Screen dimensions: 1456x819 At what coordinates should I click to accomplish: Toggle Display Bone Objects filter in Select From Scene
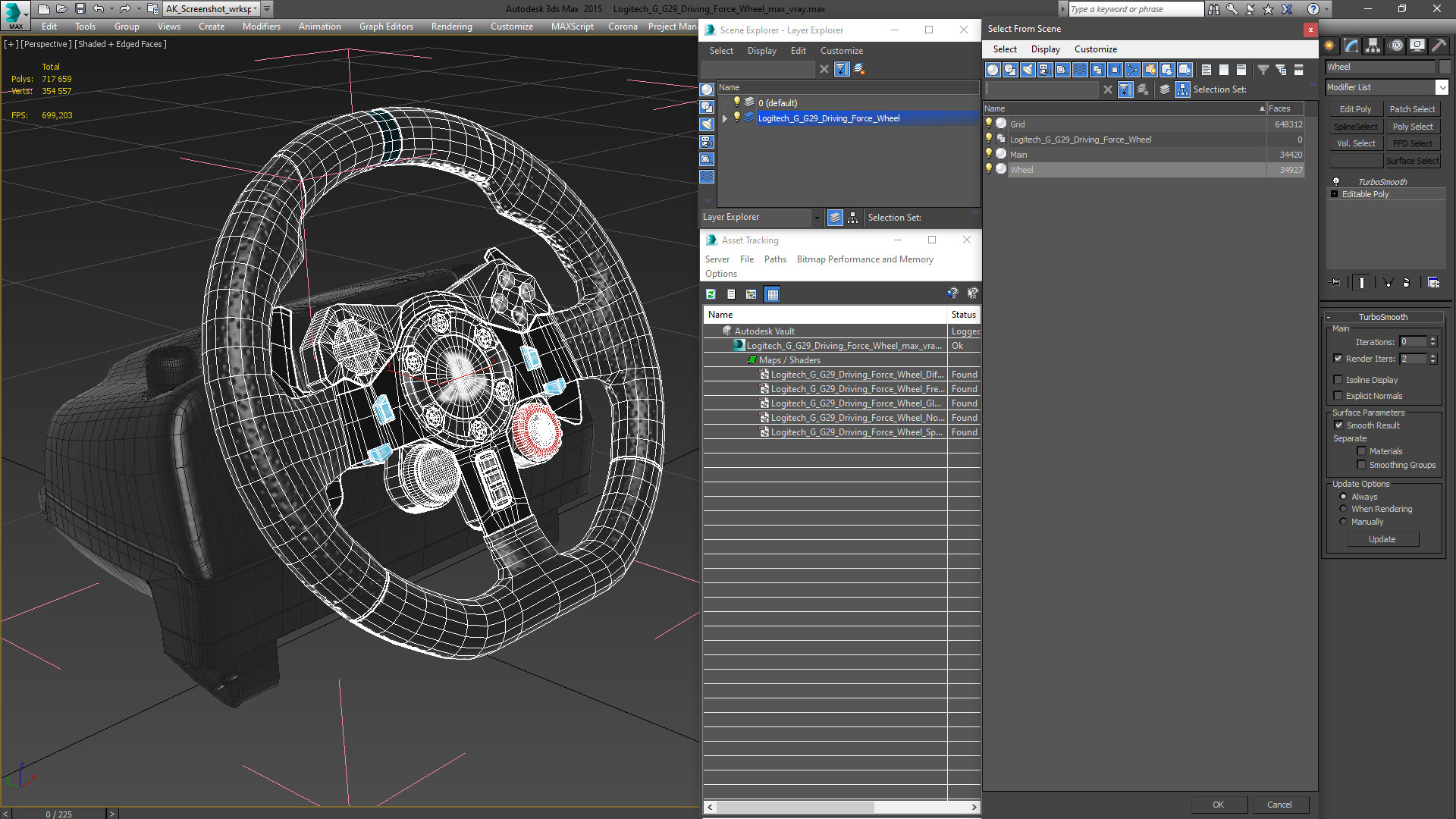pos(1132,70)
